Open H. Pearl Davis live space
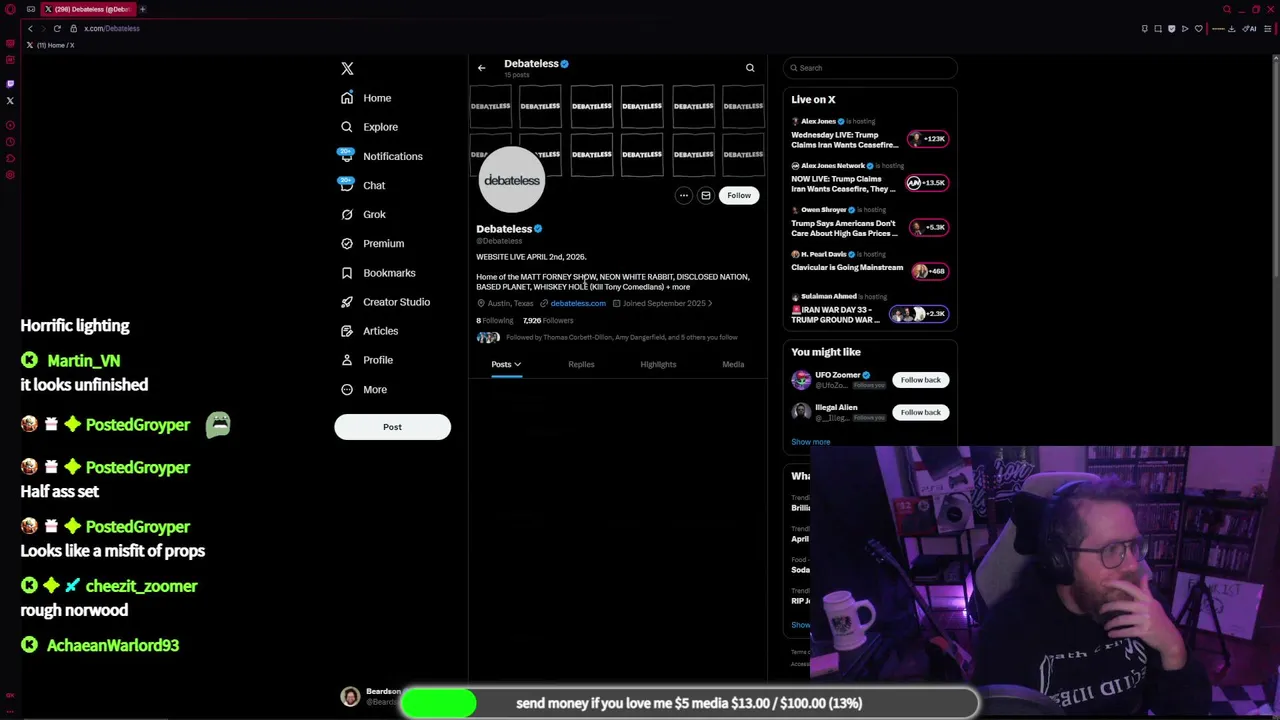The width and height of the screenshot is (1280, 720). pyautogui.click(x=870, y=264)
